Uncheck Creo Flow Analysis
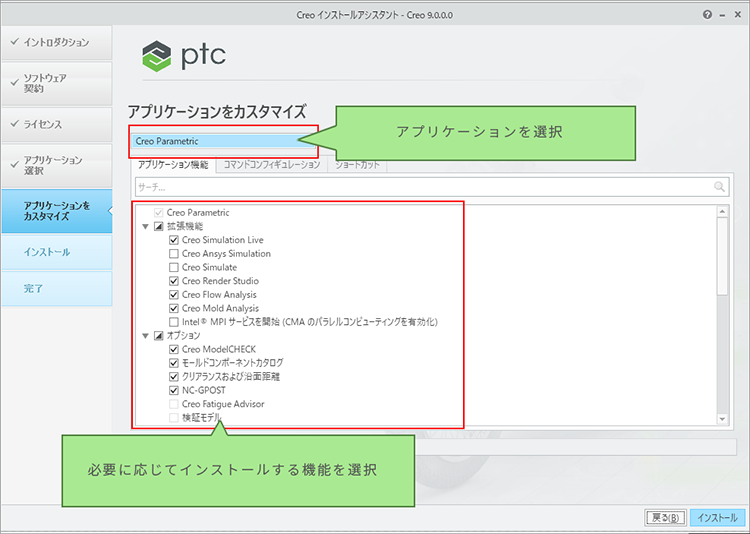This screenshot has width=750, height=534. point(174,295)
